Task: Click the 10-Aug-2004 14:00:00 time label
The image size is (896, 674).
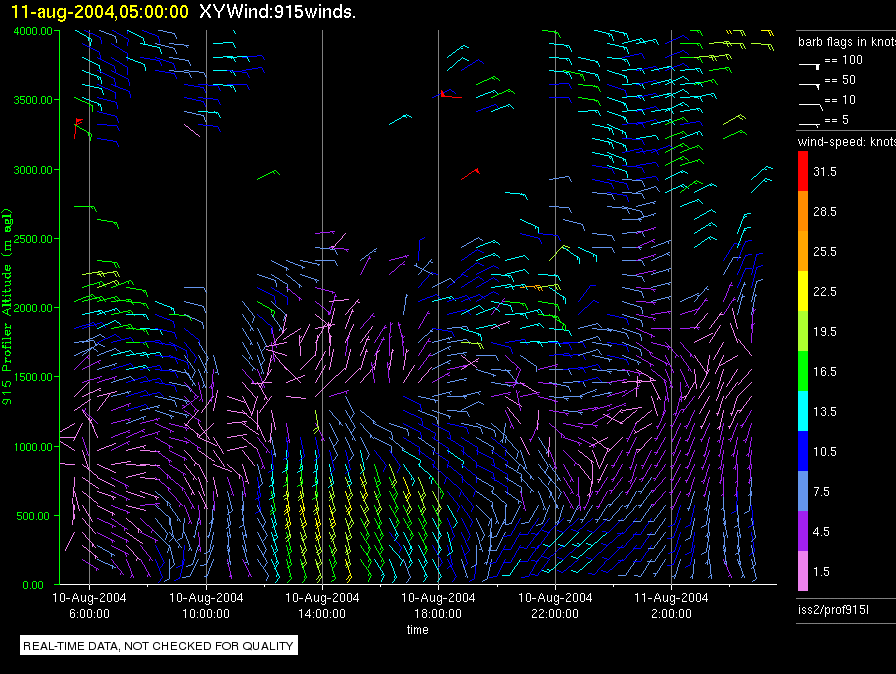Action: pos(322,605)
